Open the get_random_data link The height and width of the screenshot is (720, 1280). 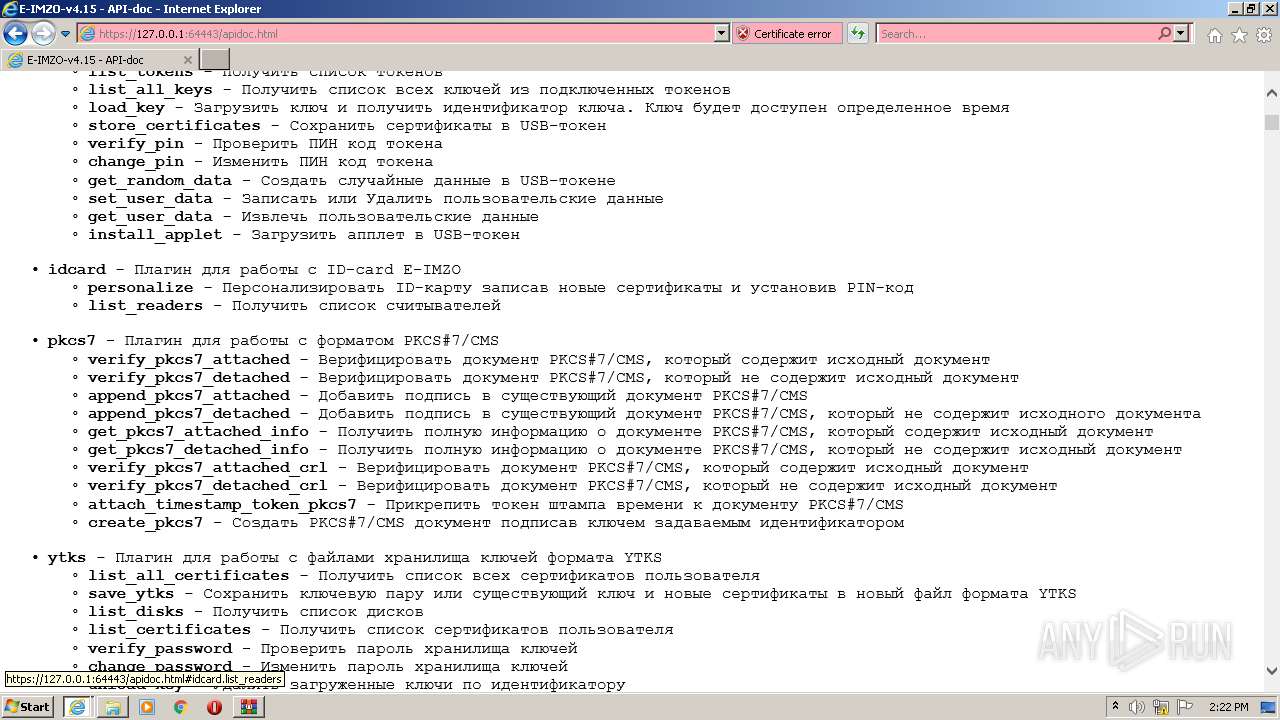(x=160, y=181)
